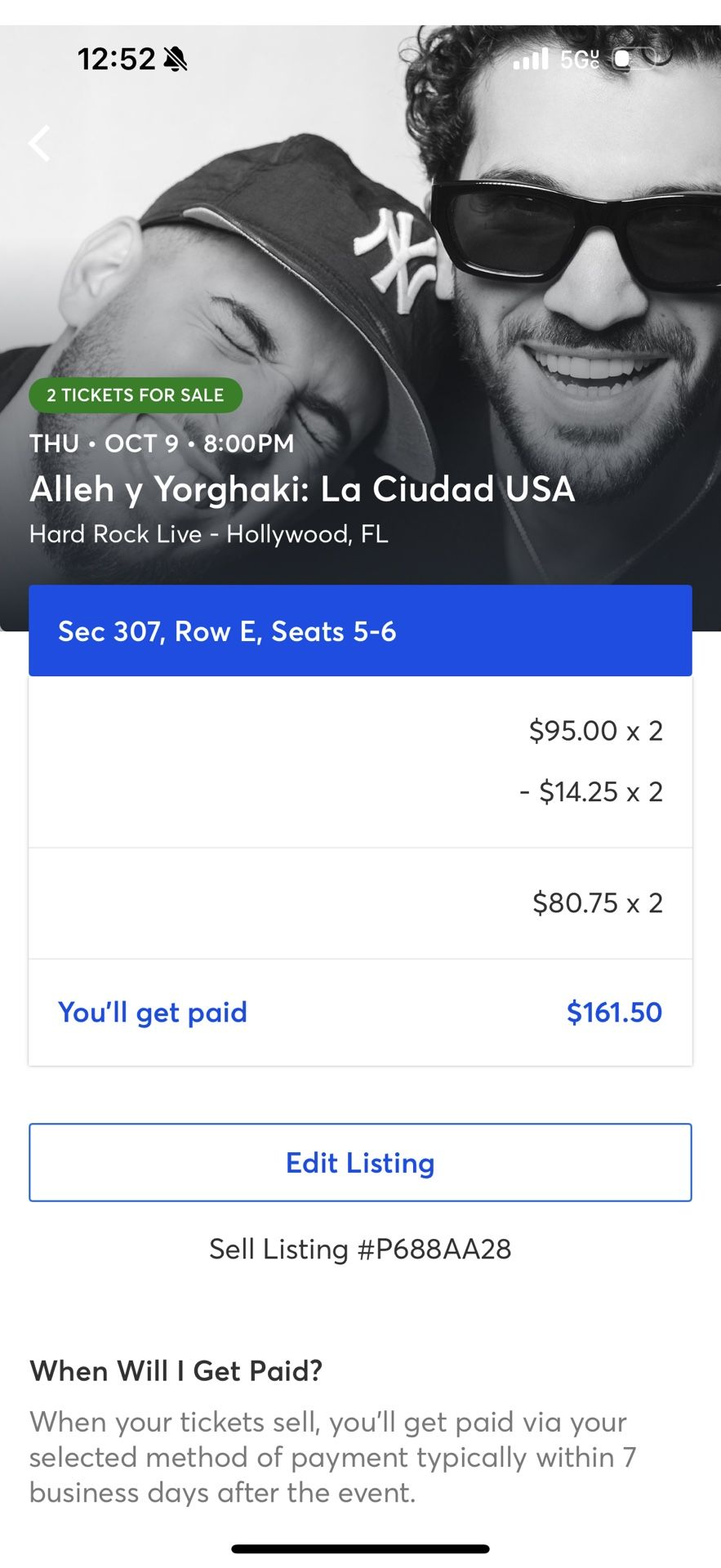
Task: Tap the 5G network indicator
Action: (x=580, y=59)
